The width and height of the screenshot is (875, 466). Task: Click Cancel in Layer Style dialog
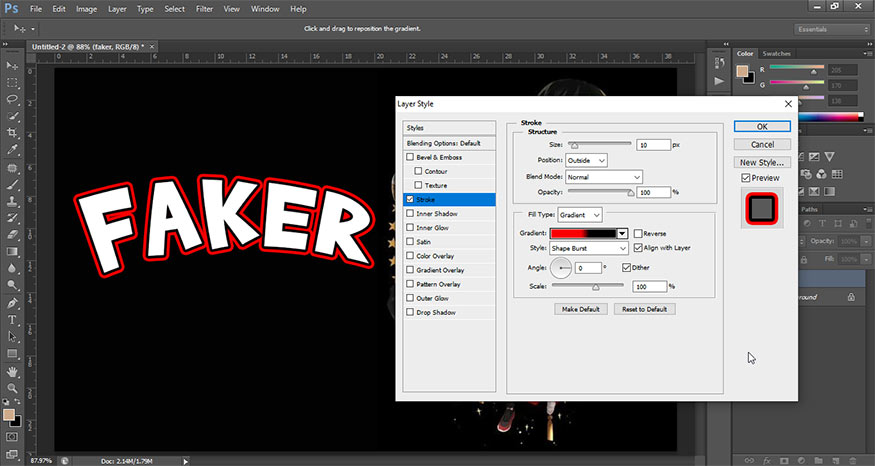tap(762, 145)
